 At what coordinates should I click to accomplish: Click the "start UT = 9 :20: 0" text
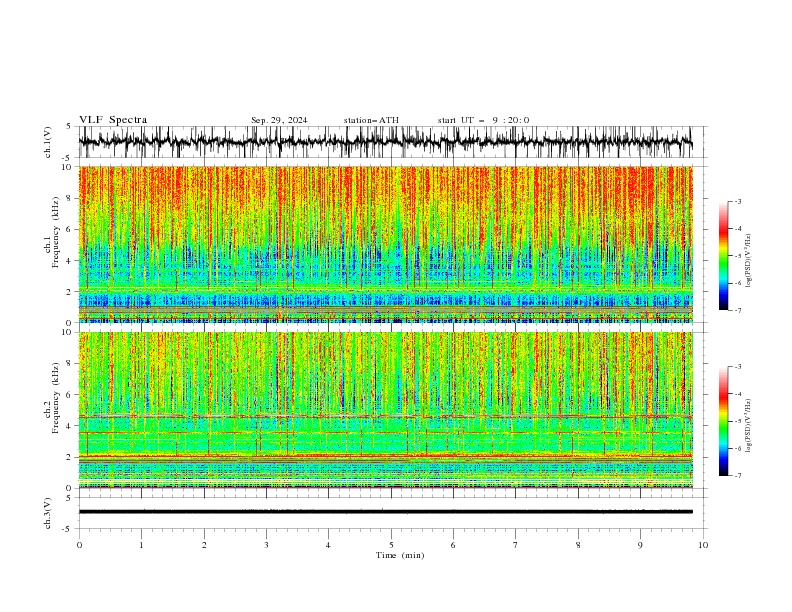tap(483, 120)
